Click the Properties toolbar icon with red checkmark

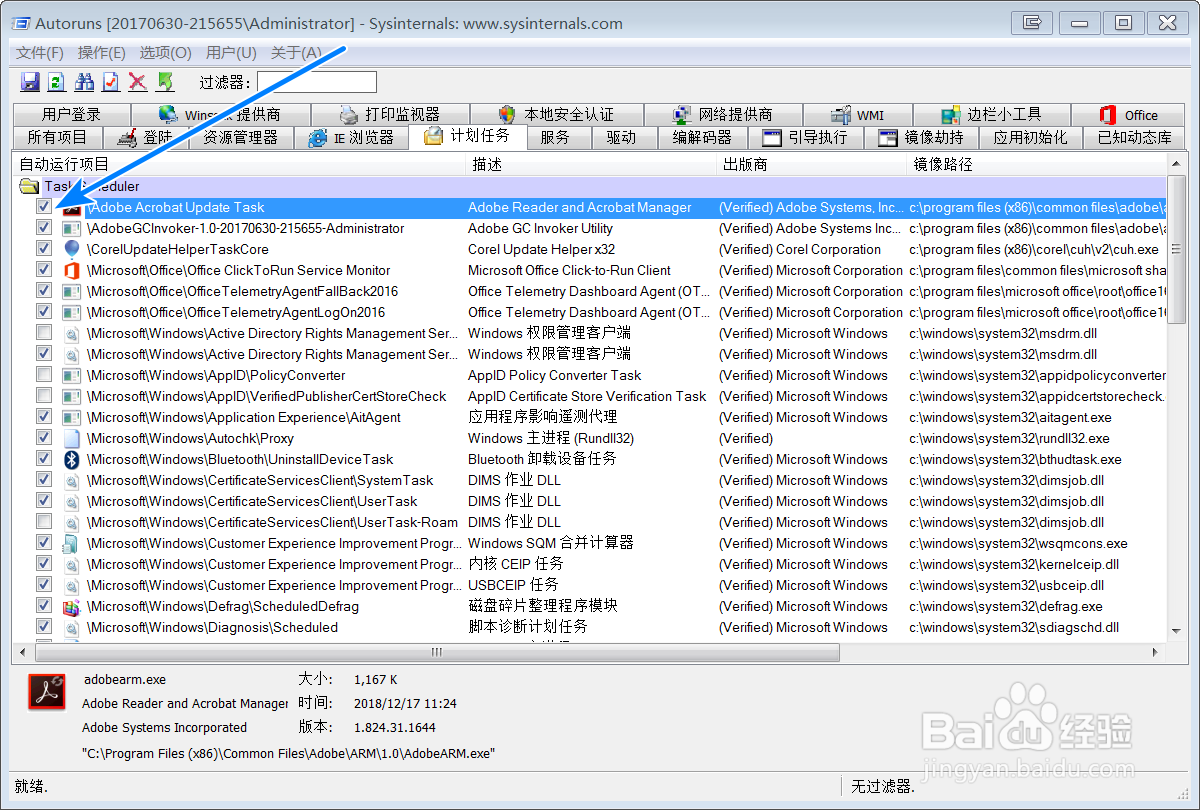click(111, 82)
